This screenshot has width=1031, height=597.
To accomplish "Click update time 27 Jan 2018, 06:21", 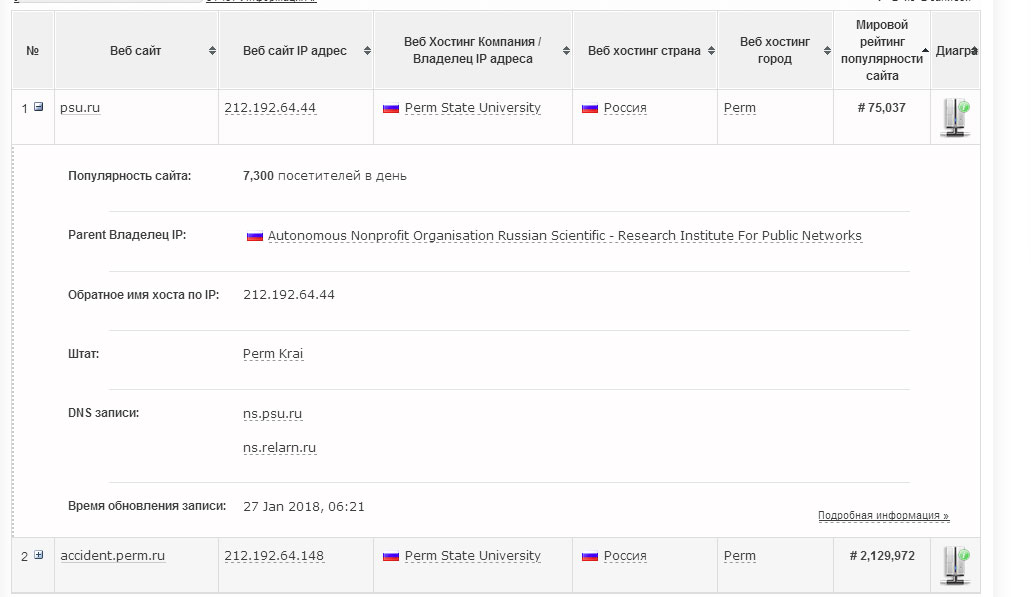I will [304, 506].
